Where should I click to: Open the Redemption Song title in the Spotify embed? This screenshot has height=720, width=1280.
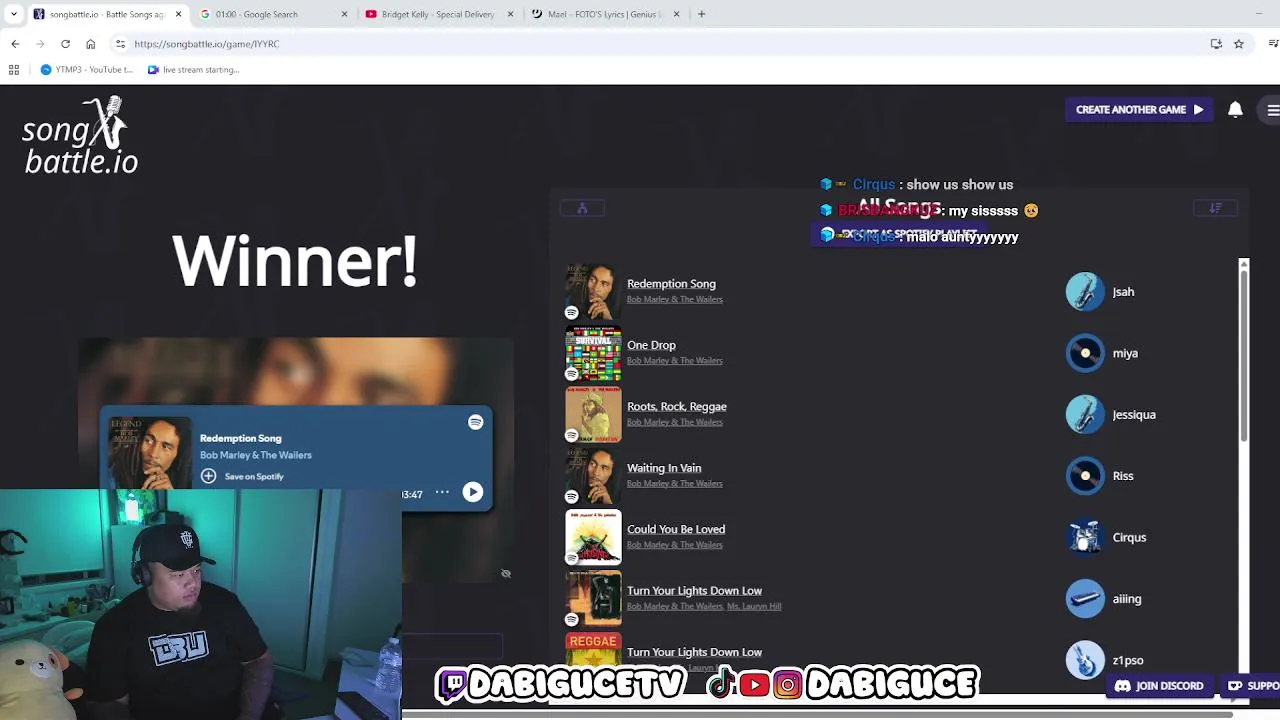[240, 438]
